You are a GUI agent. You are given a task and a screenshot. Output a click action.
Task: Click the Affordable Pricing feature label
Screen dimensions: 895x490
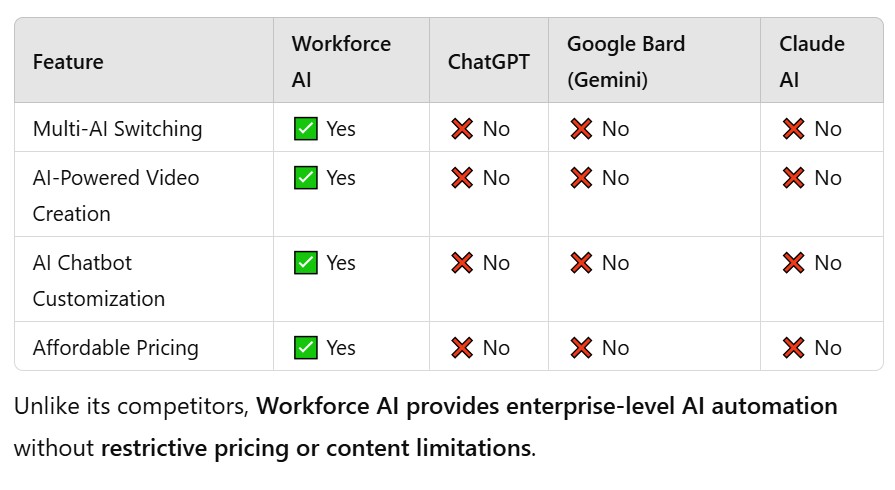click(x=115, y=348)
